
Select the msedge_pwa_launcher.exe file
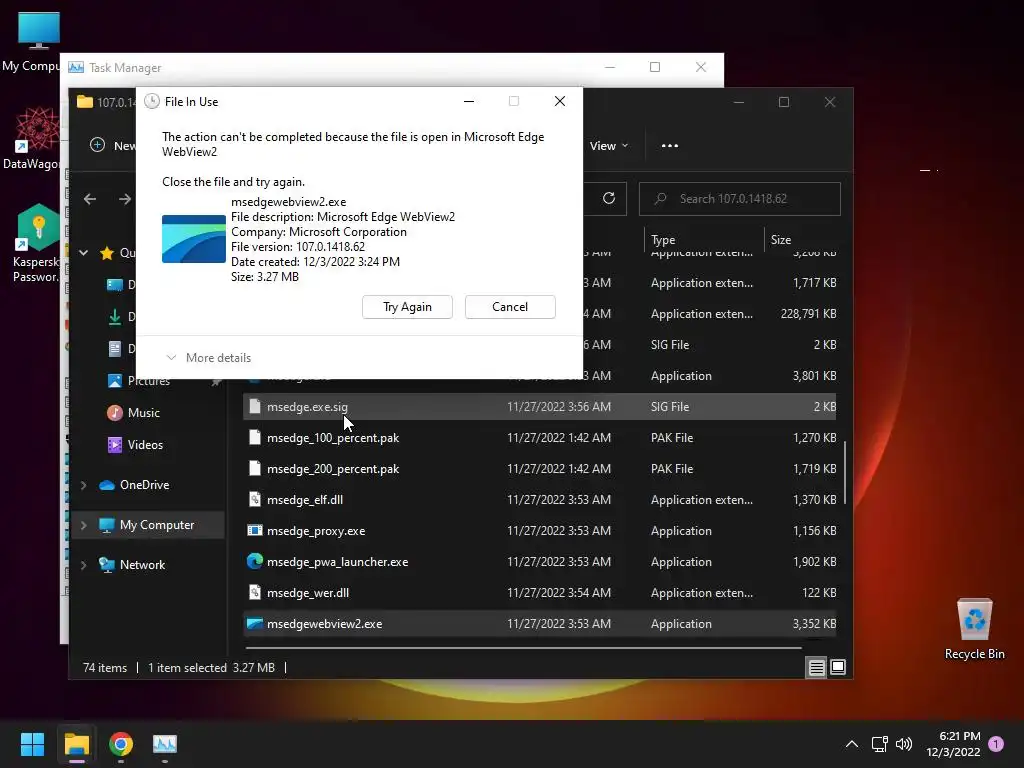click(x=539, y=562)
